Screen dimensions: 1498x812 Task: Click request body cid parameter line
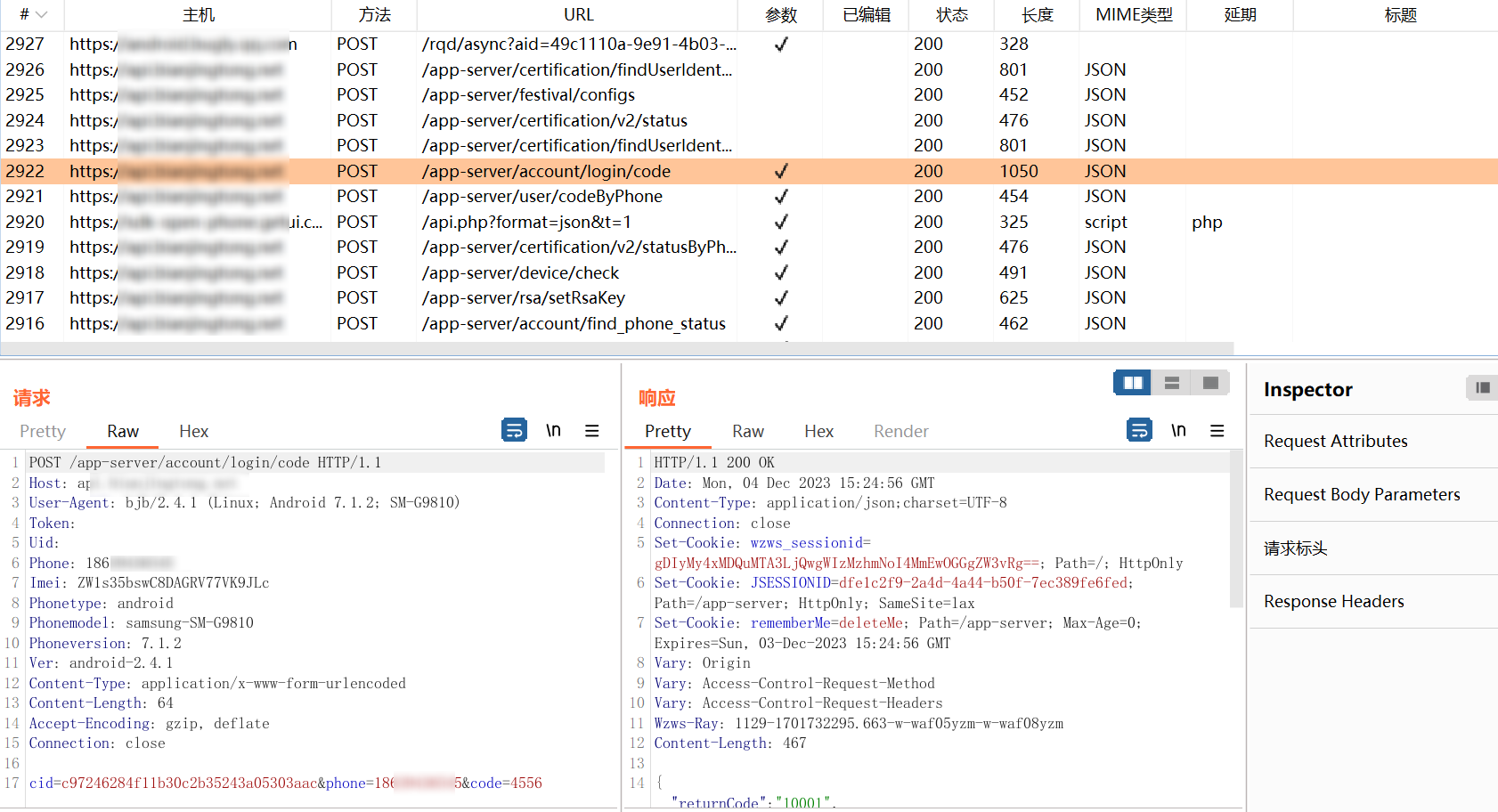tap(285, 783)
